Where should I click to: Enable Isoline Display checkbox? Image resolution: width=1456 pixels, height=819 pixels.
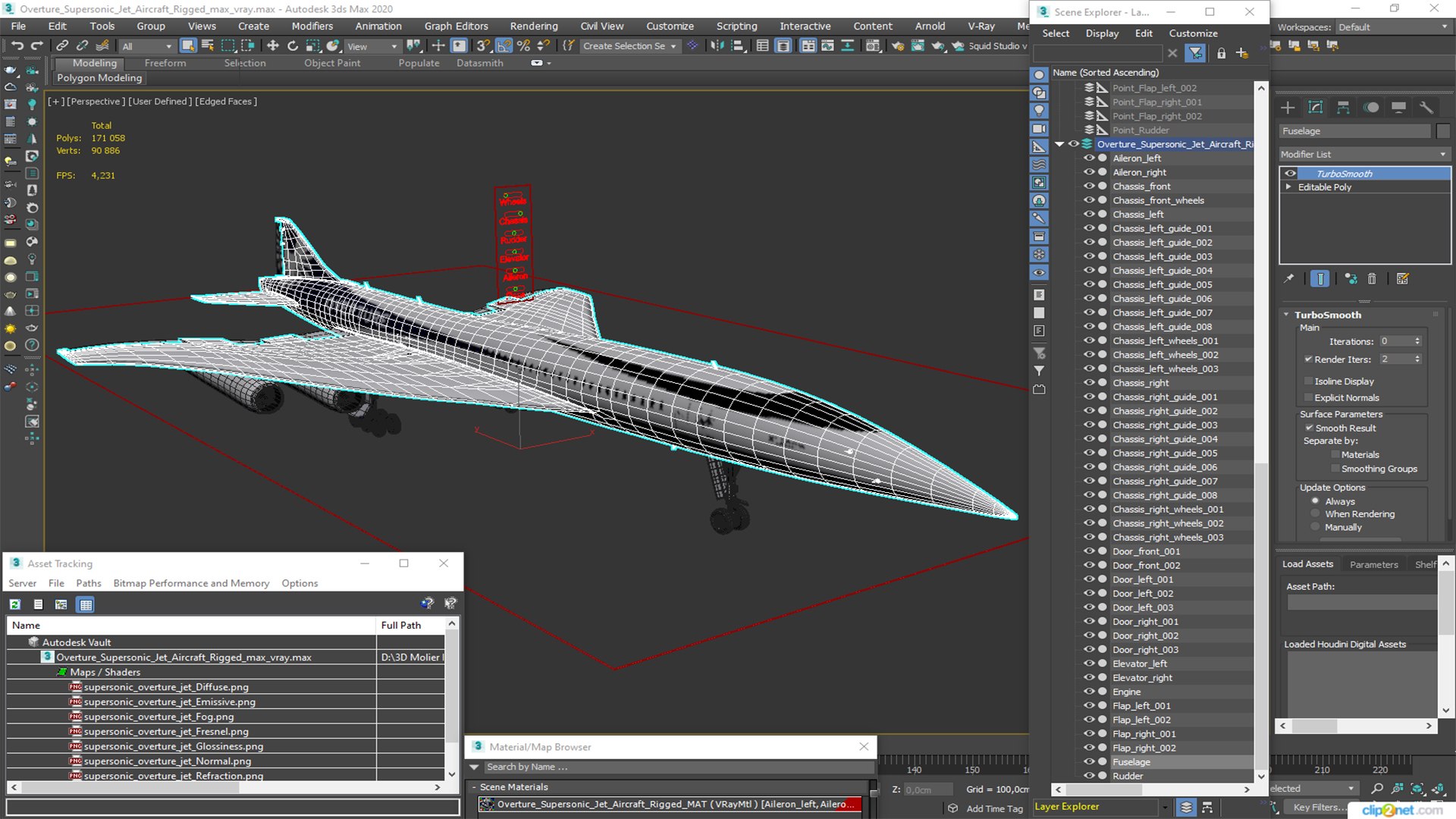click(x=1308, y=381)
